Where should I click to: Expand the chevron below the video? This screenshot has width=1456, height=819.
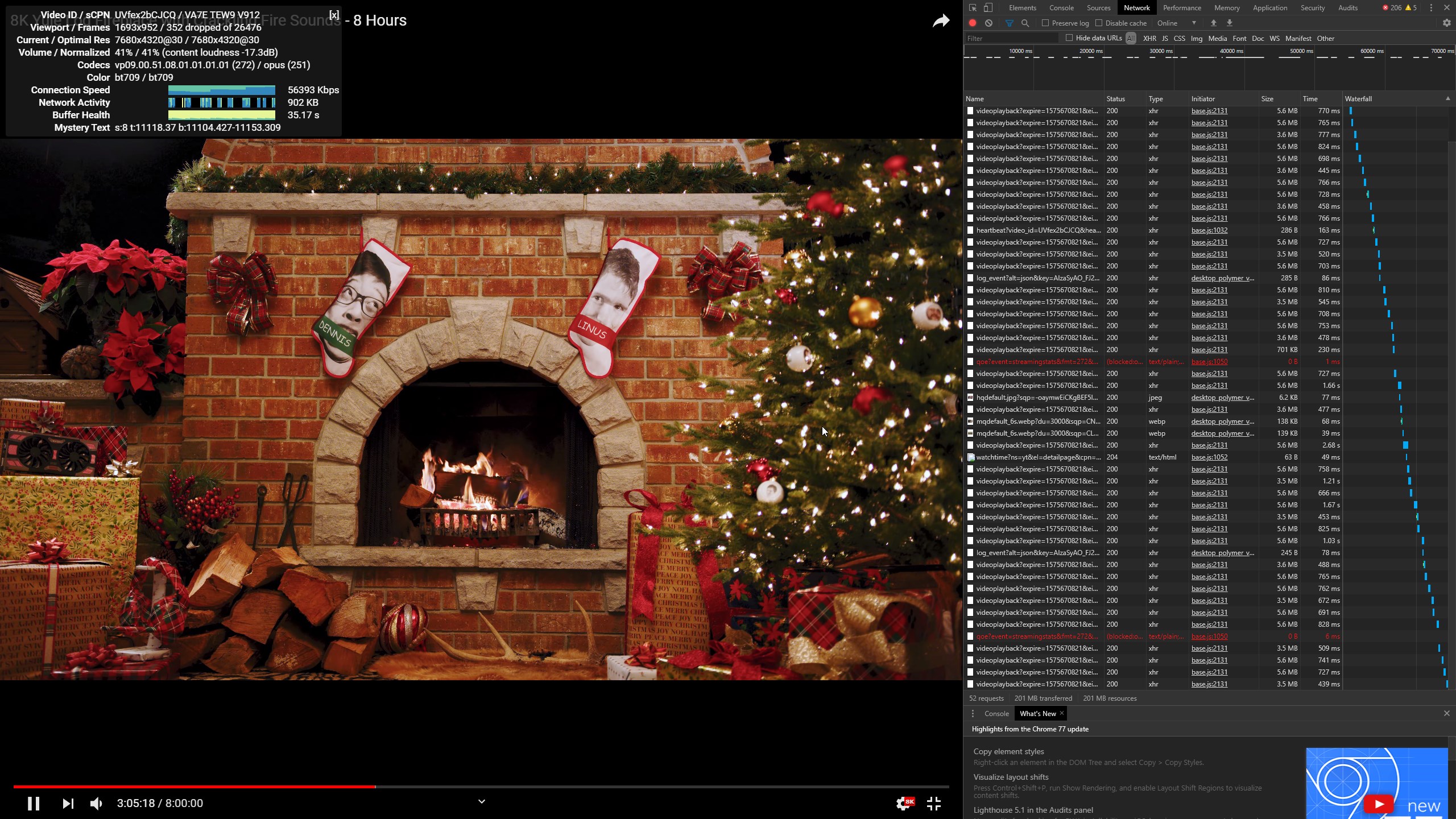coord(481,802)
